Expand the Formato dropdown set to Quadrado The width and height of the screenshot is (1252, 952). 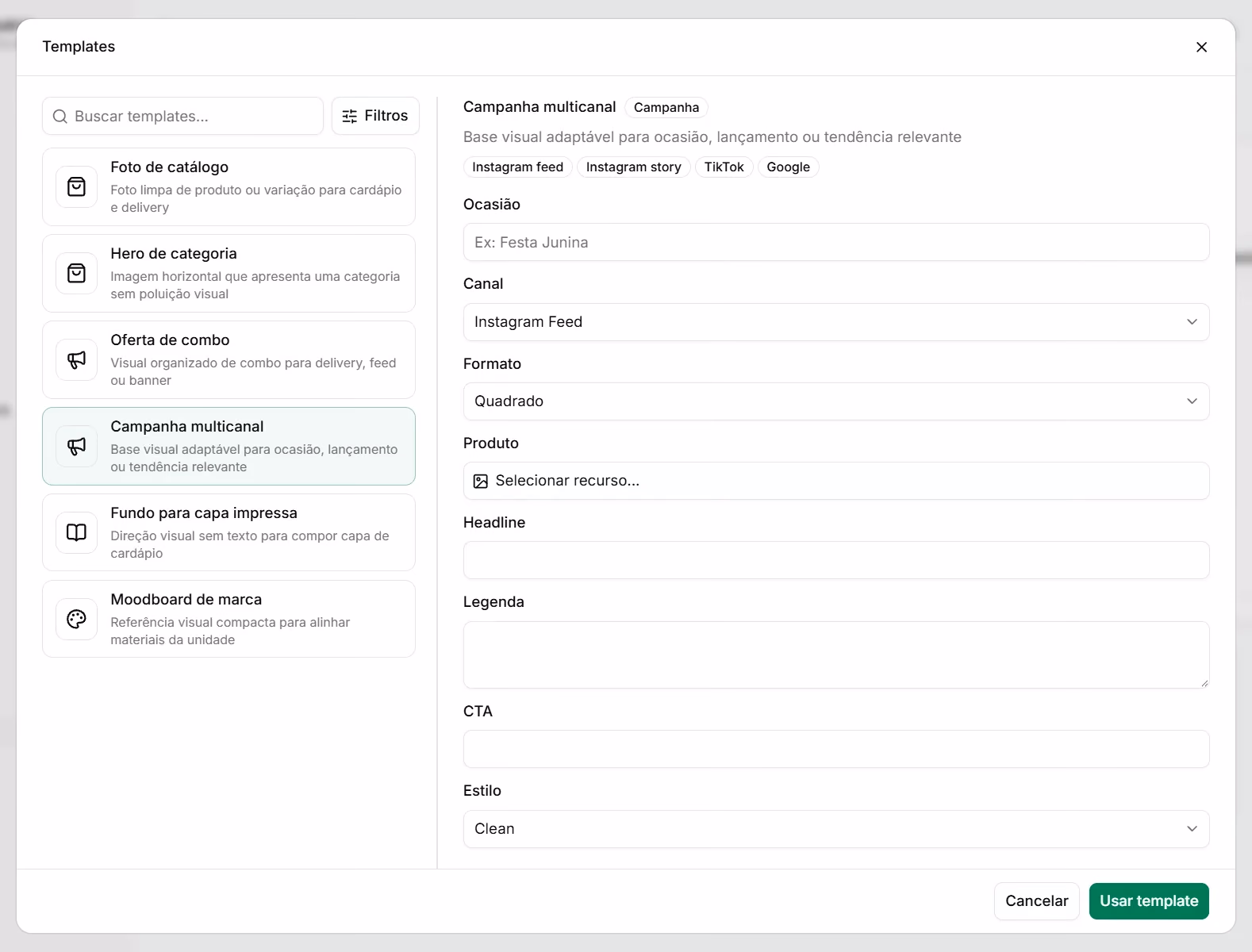click(x=836, y=401)
